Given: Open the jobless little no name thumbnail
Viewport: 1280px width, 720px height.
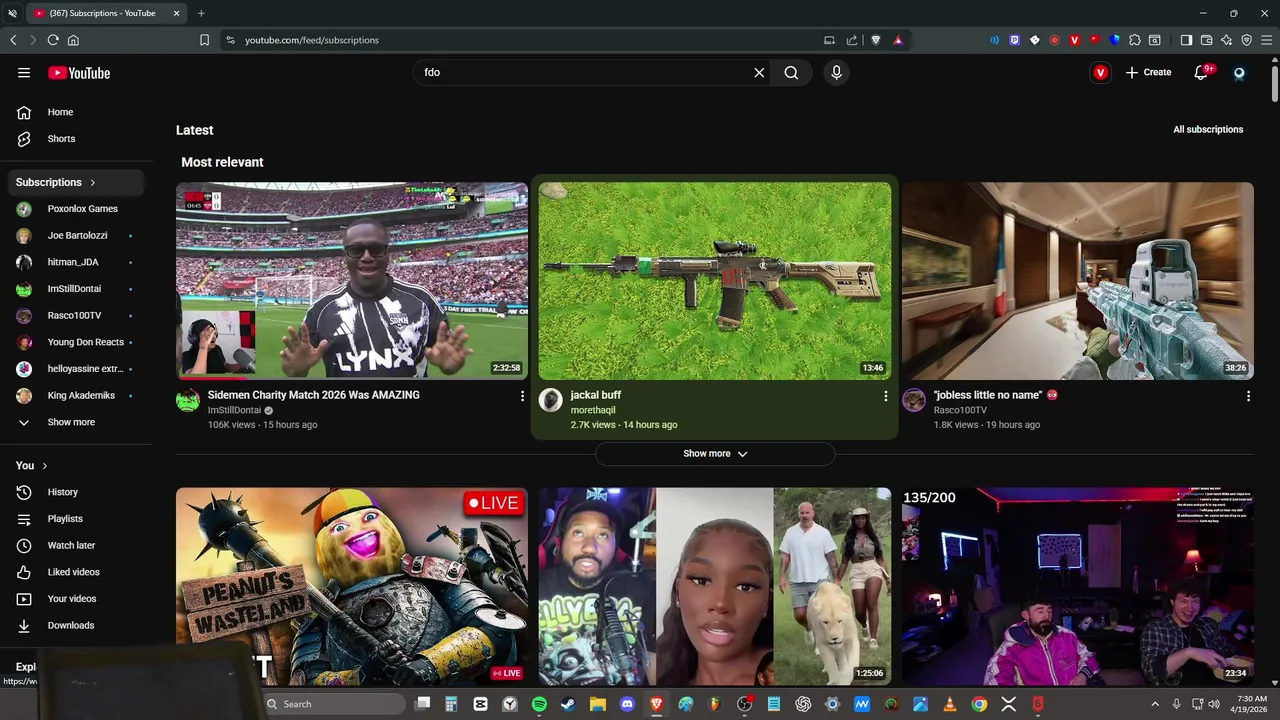Looking at the screenshot, I should click(1077, 281).
